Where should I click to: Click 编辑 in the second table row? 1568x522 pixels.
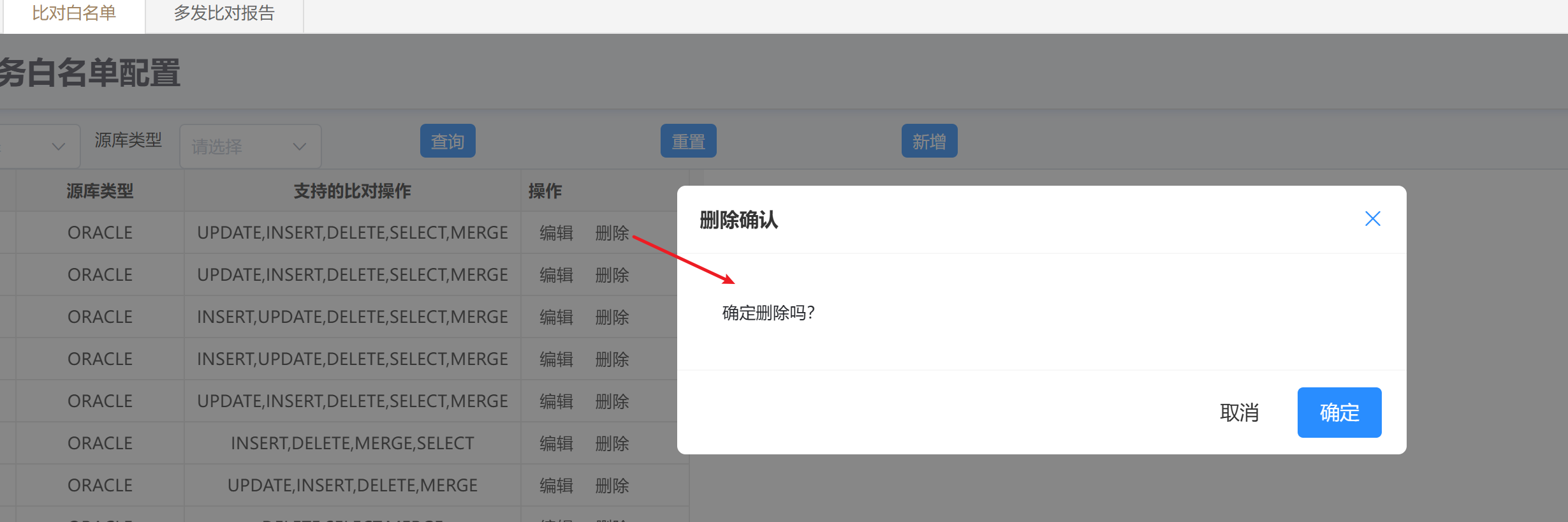(x=556, y=275)
